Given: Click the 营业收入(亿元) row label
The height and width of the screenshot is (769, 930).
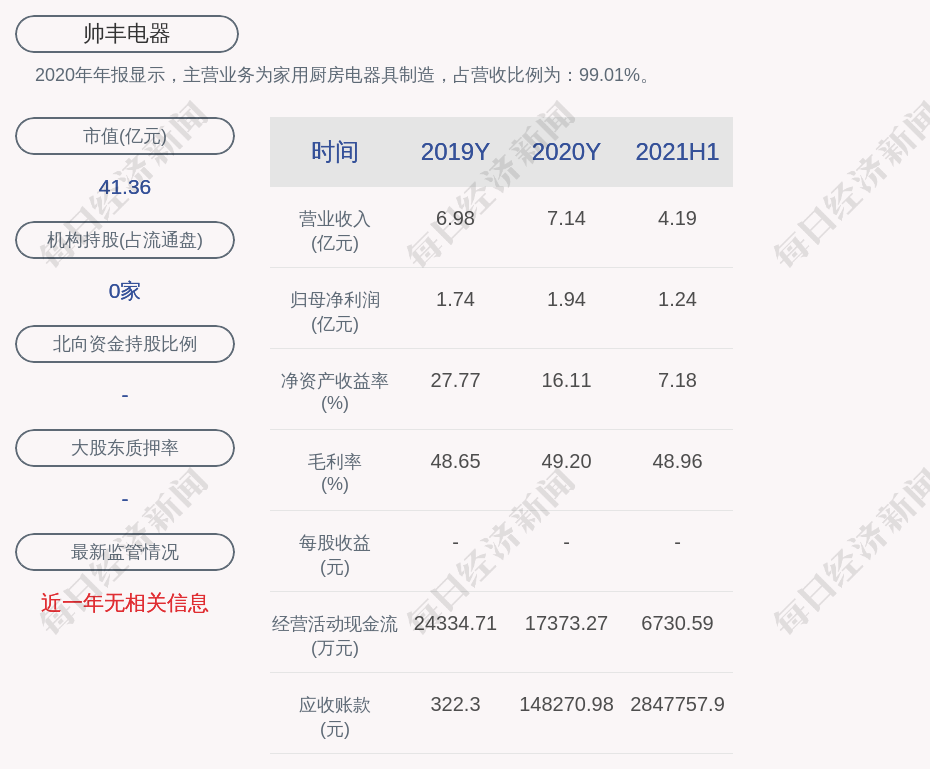Looking at the screenshot, I should click(x=335, y=231).
